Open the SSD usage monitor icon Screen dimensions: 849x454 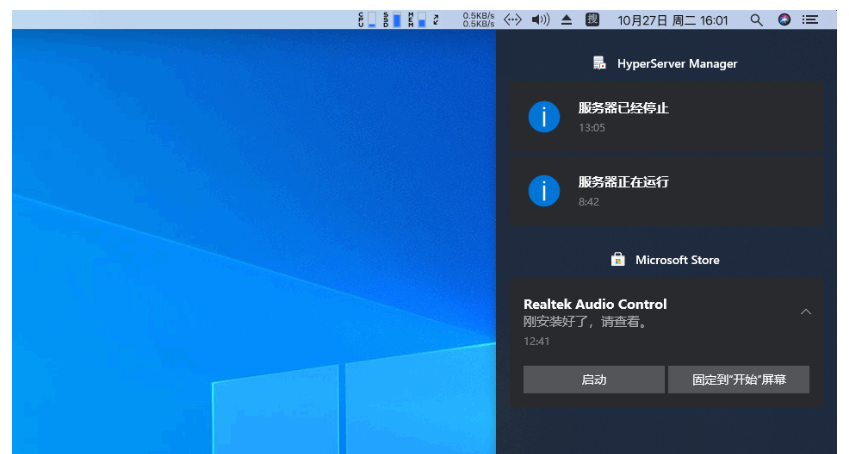pos(392,20)
